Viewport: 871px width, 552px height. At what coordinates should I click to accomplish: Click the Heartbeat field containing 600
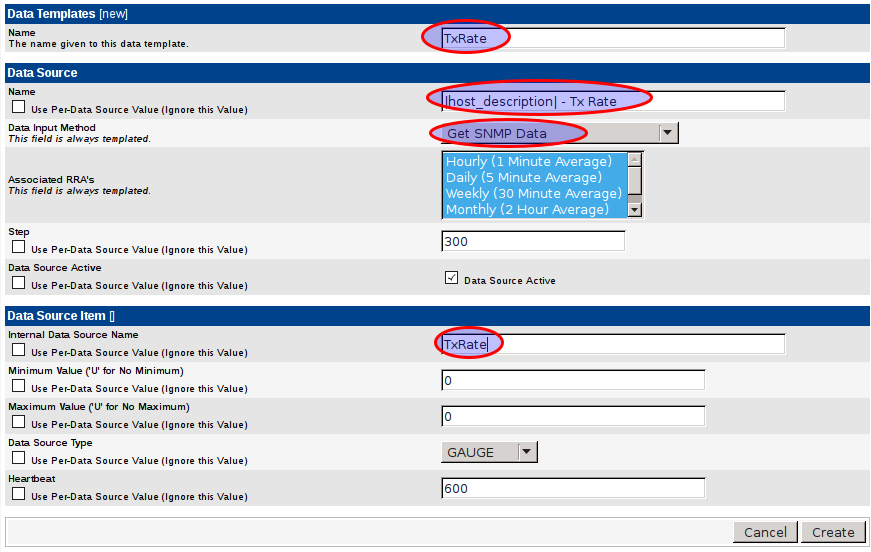[x=572, y=488]
